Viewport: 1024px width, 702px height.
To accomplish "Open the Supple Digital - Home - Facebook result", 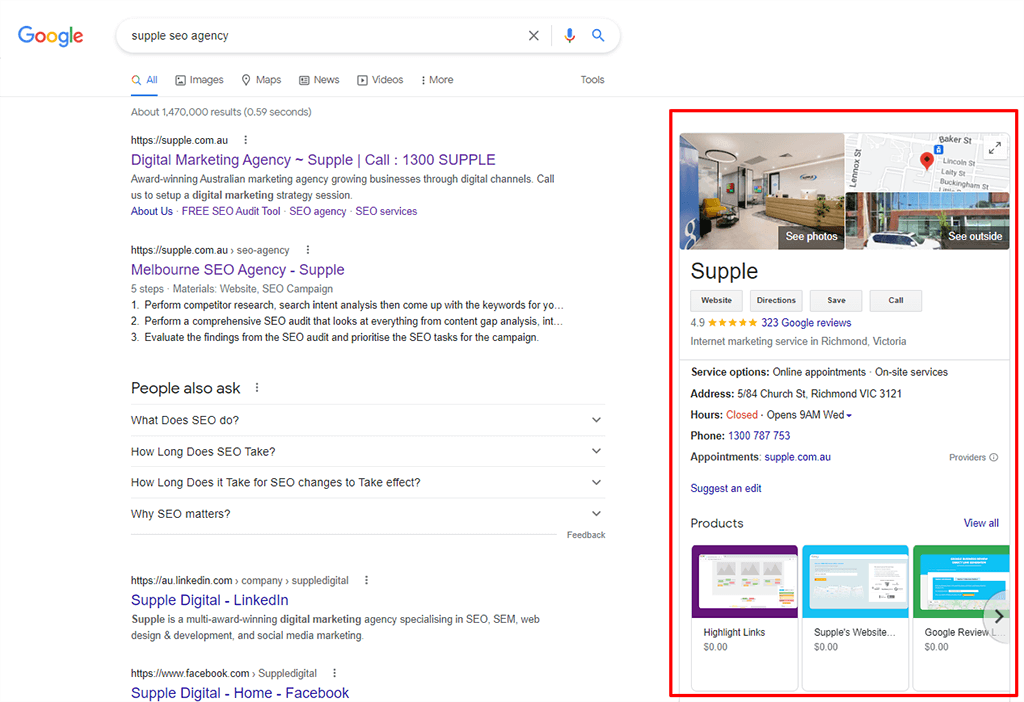I will click(x=240, y=693).
